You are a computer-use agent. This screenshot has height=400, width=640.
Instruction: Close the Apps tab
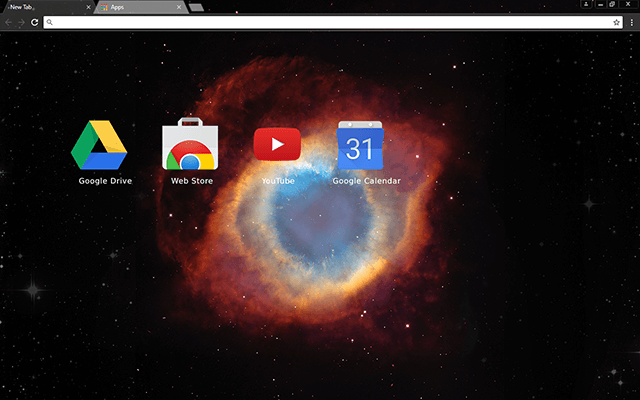(180, 7)
